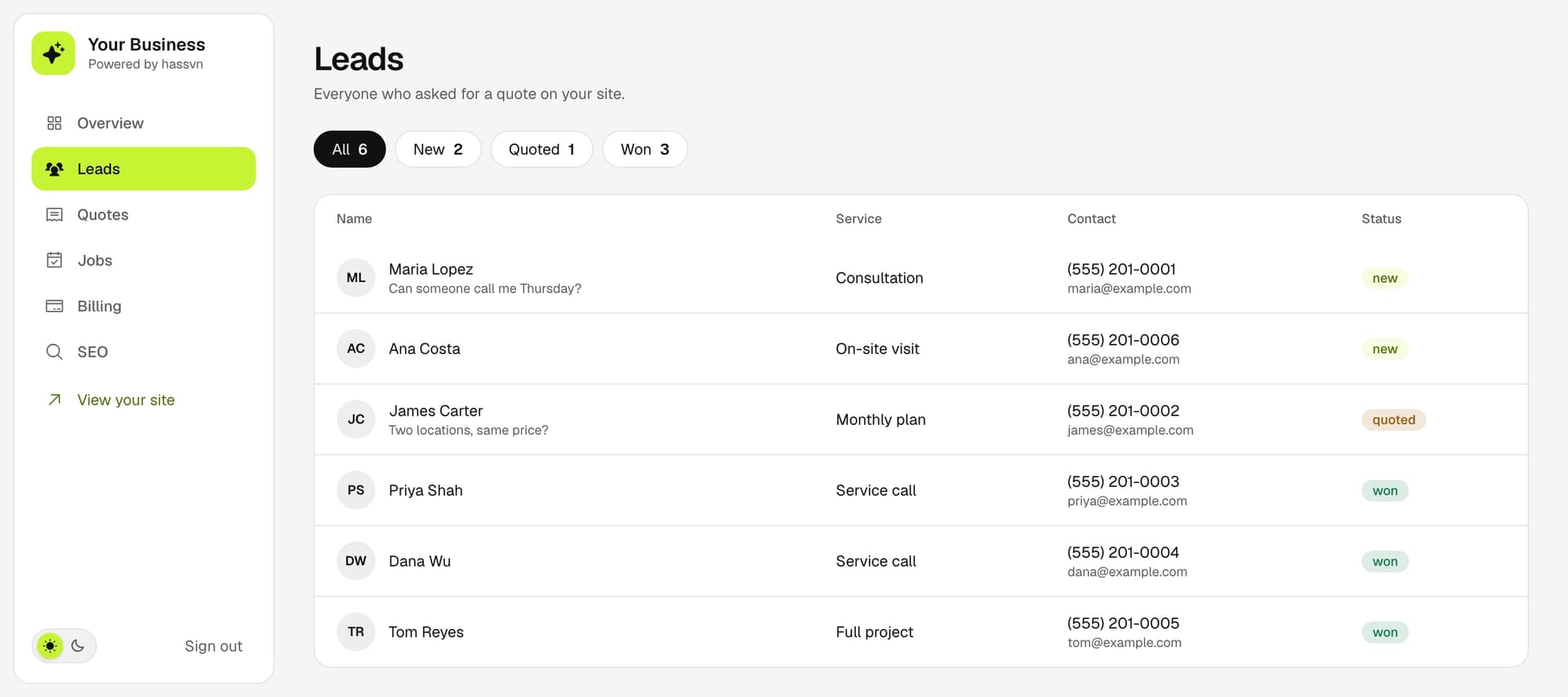Click the Monthly plan service cell
Screen dimensions: 1568x697
pos(880,420)
